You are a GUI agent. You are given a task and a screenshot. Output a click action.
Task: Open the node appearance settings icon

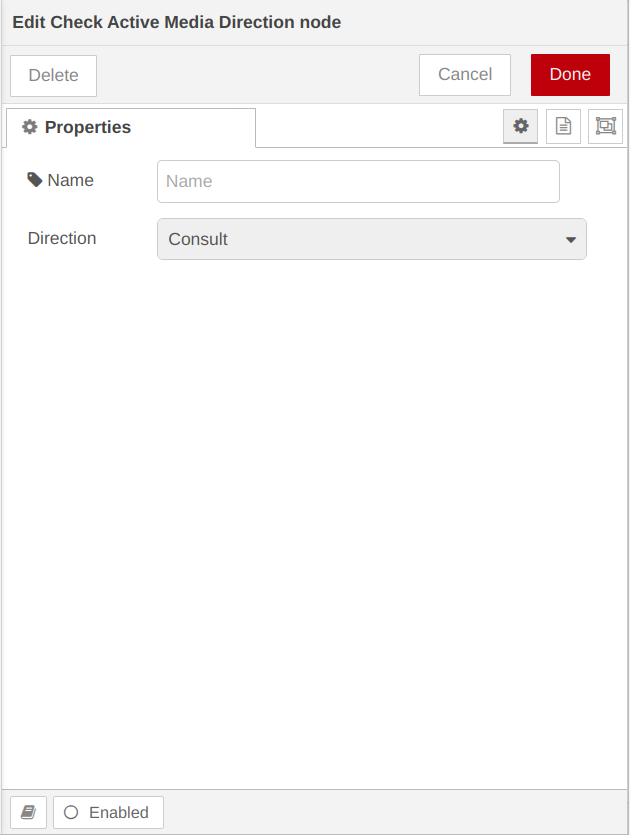coord(606,126)
